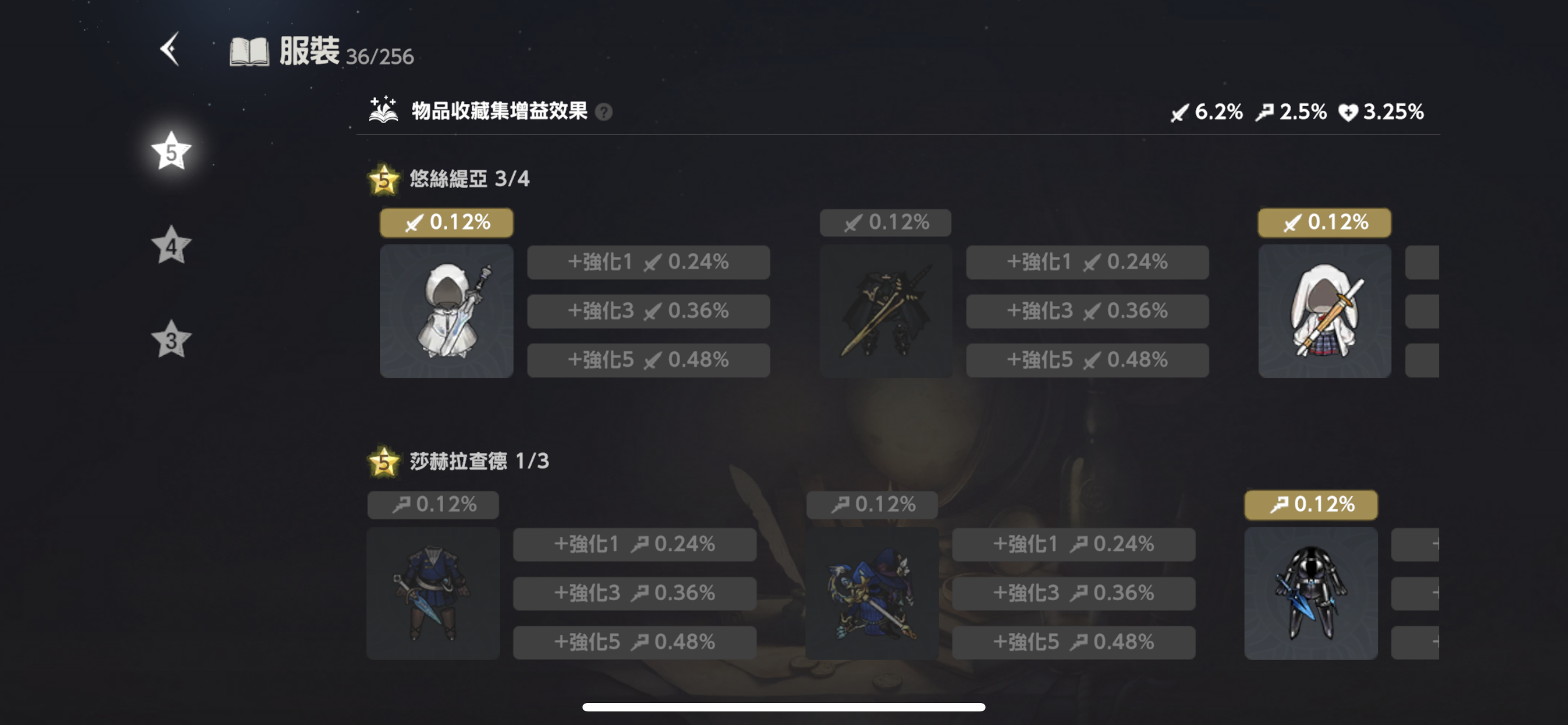
Task: Open collection bonus help question mark
Action: [603, 112]
